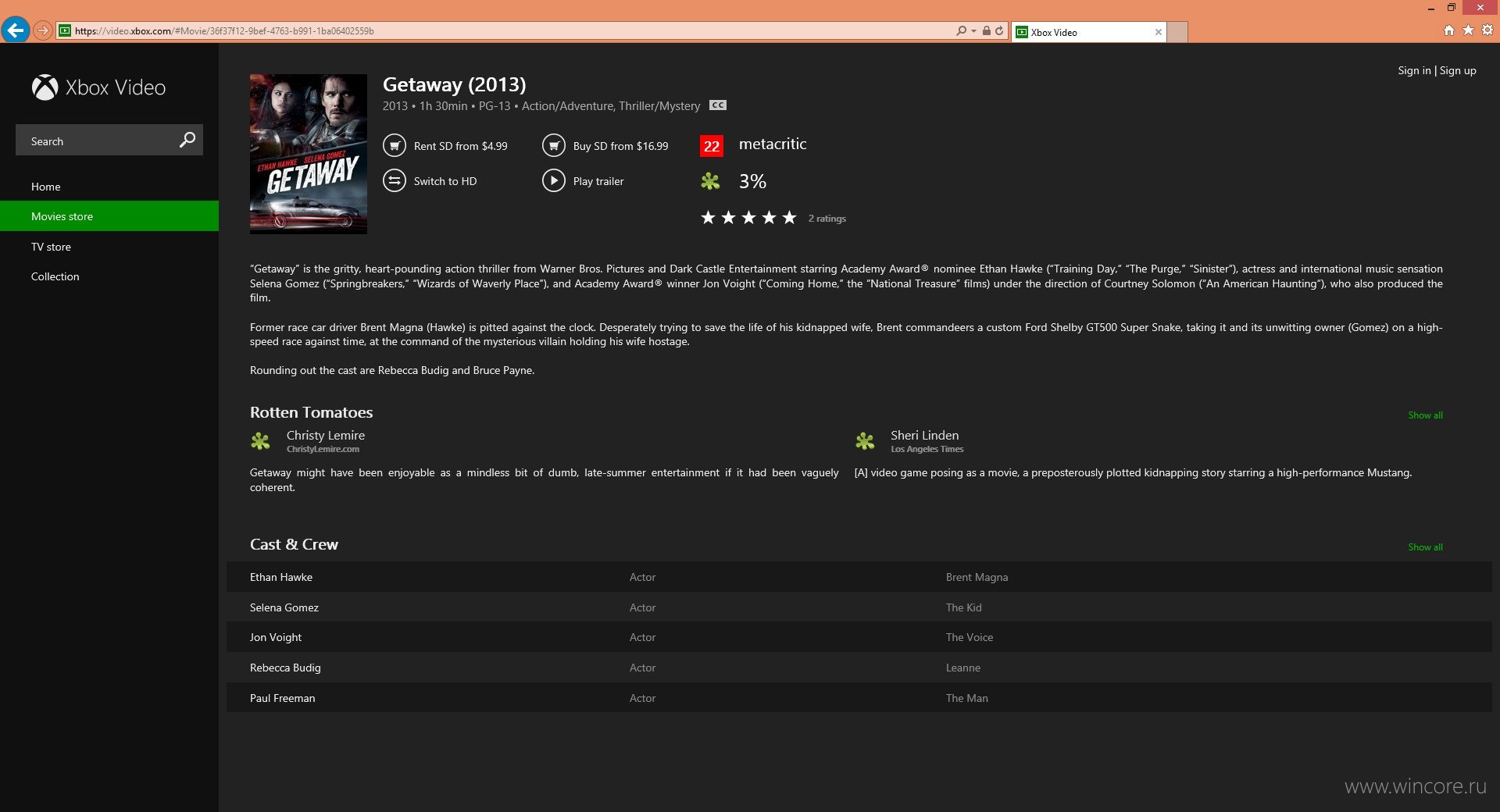Click the red Metacritic 22 score badge

point(712,146)
